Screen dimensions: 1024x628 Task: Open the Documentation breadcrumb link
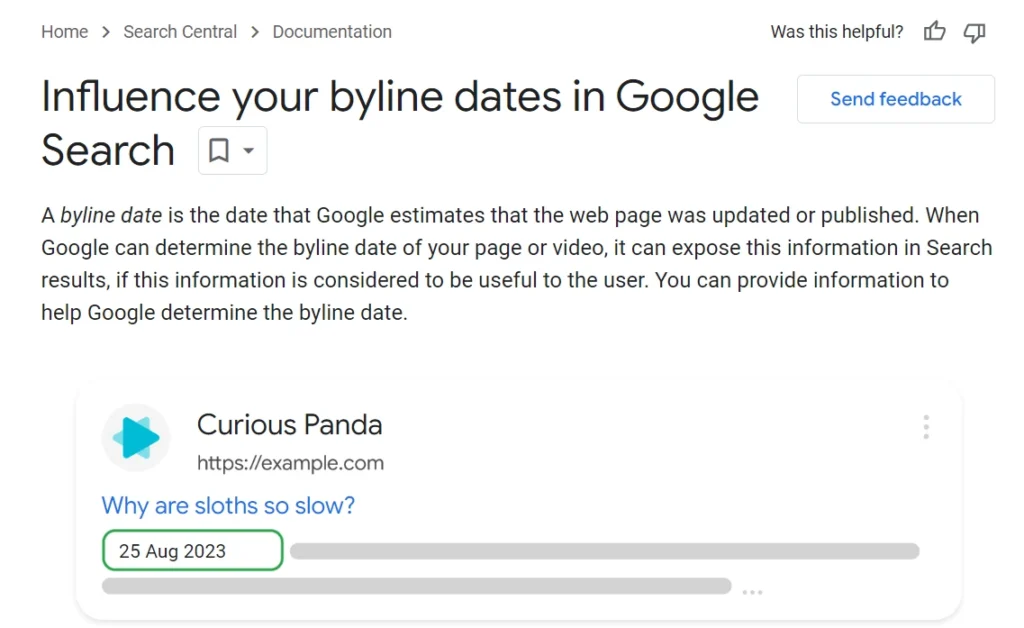[332, 31]
